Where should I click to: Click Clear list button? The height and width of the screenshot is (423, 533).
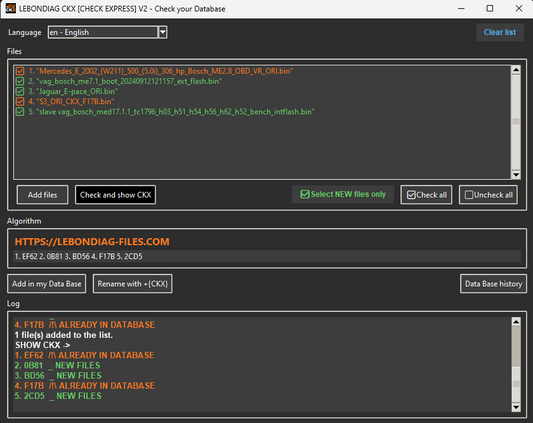coord(500,32)
